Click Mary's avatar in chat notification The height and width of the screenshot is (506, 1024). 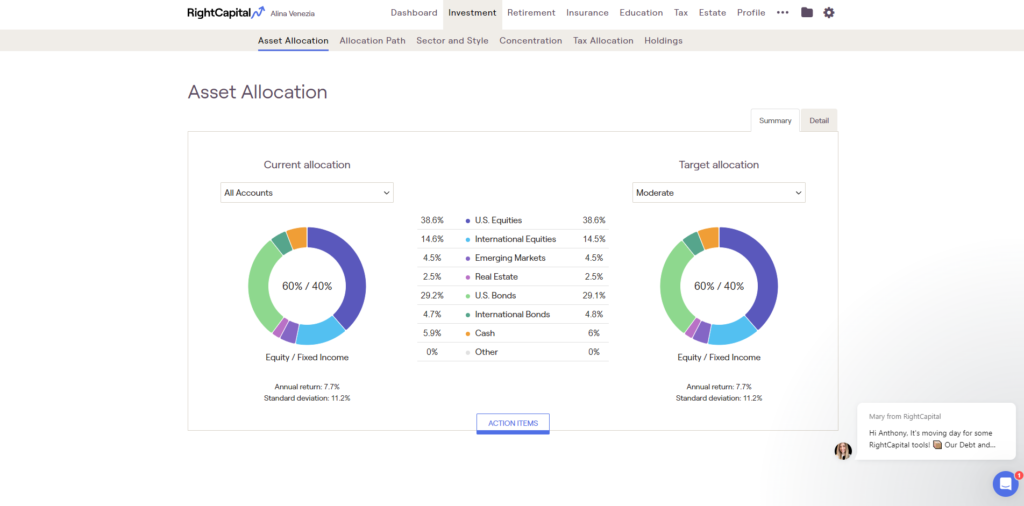tap(843, 451)
